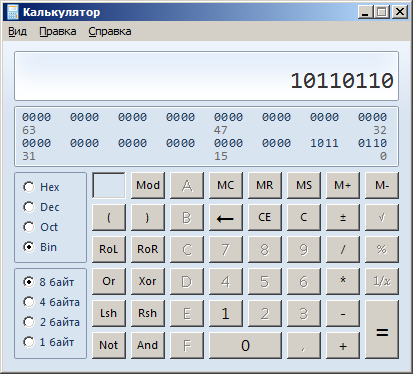413x374 pixels.
Task: Add to memory with M+
Action: click(x=343, y=186)
